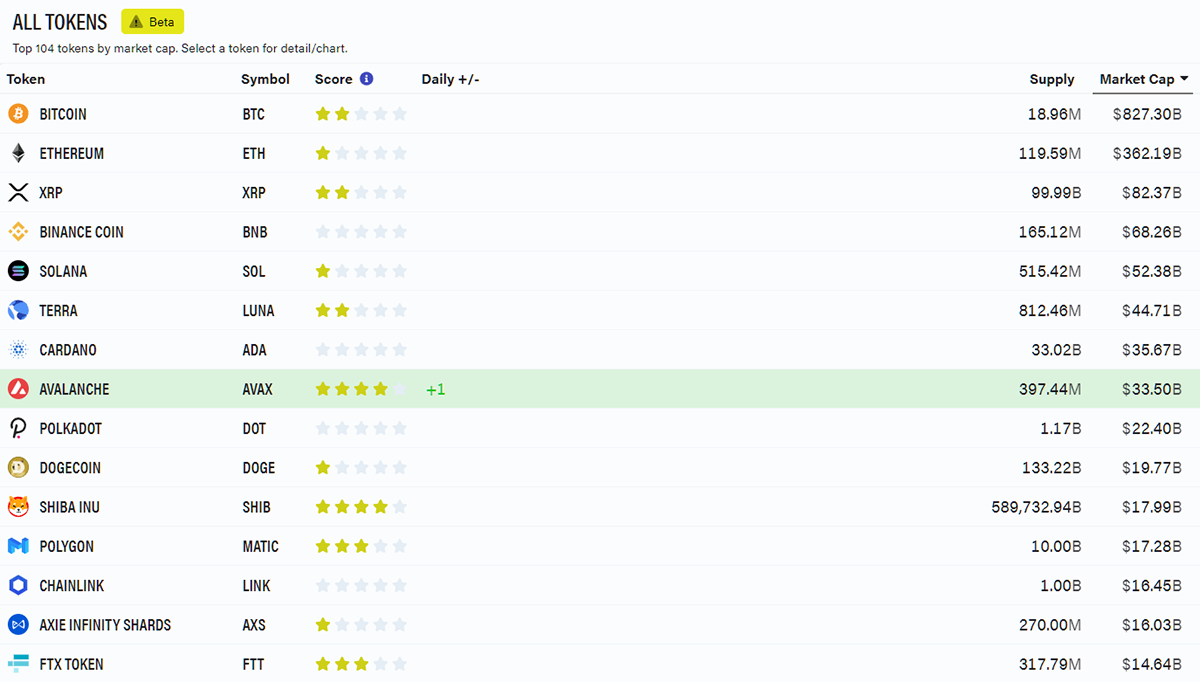
Task: Sort table by Supply column header
Action: 1052,79
